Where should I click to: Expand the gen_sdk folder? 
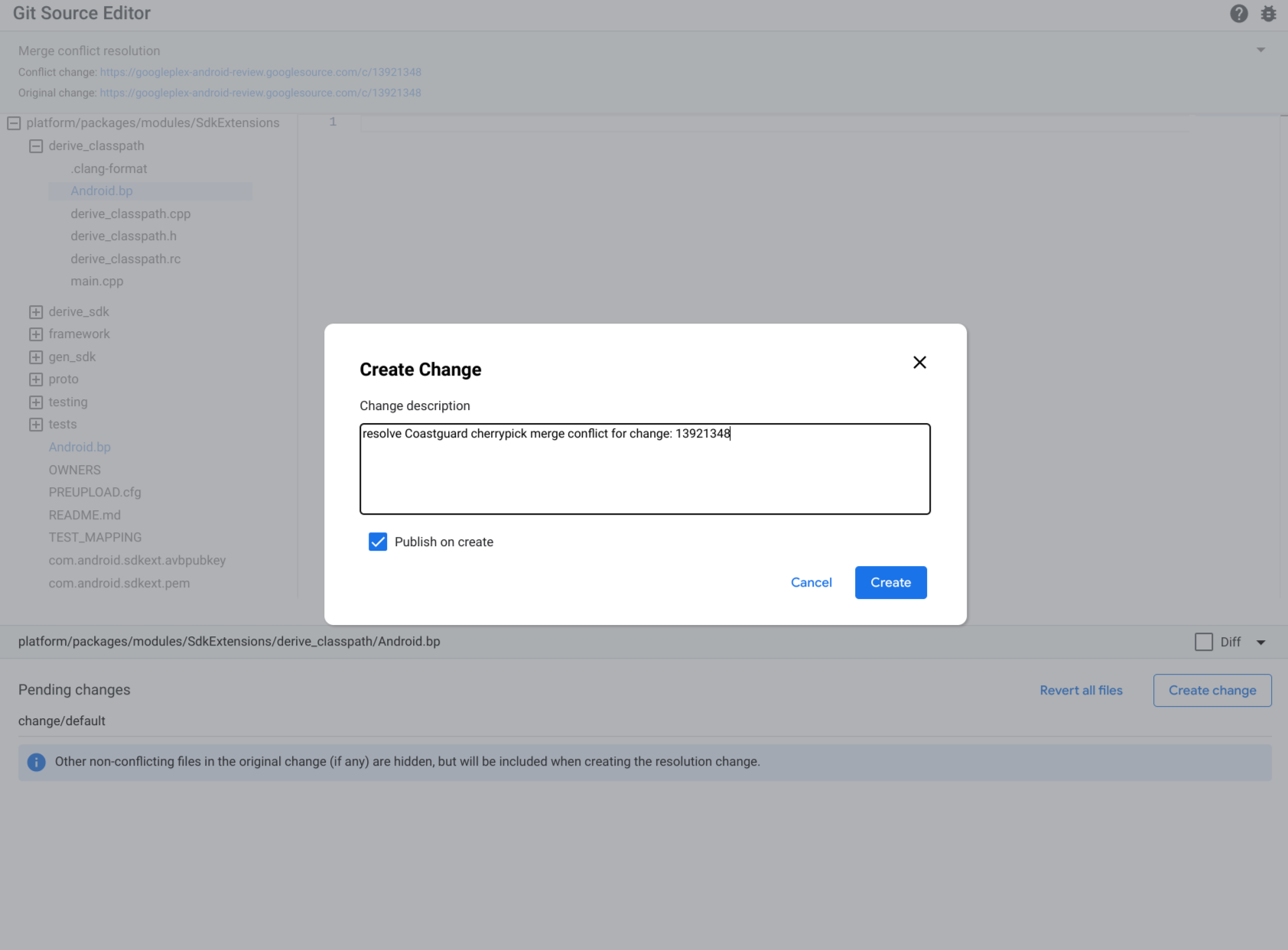pos(36,357)
